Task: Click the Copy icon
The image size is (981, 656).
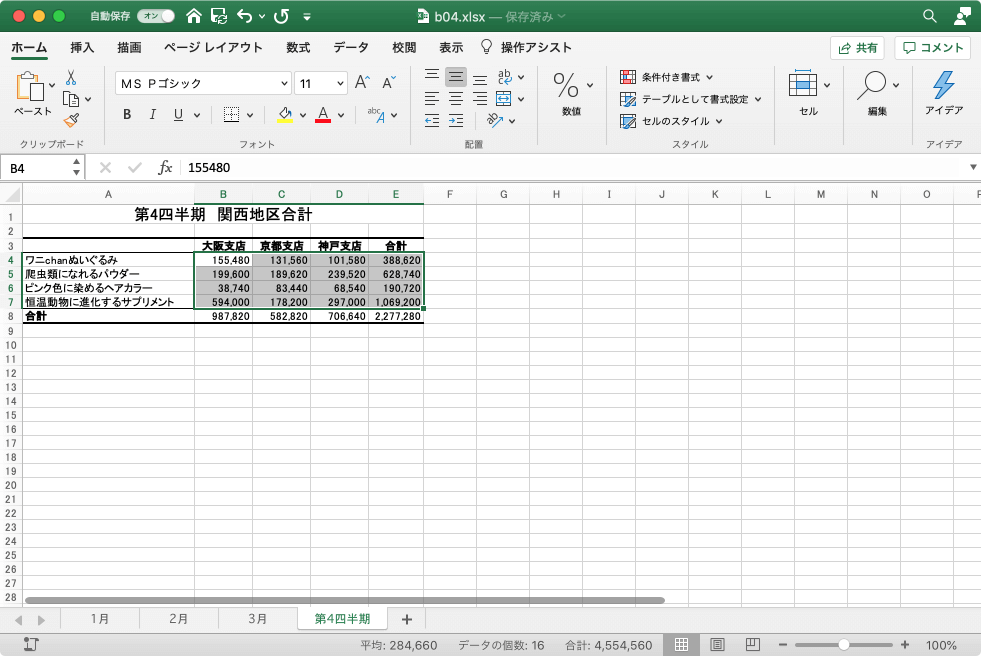Action: click(x=71, y=99)
